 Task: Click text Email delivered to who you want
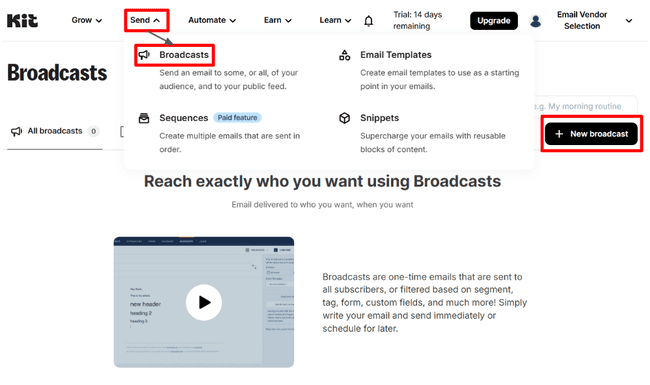[322, 205]
